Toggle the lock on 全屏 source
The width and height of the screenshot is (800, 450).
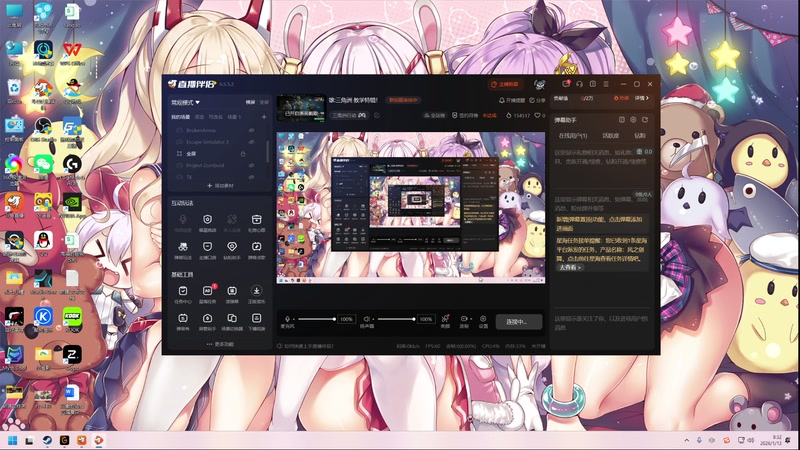point(243,154)
